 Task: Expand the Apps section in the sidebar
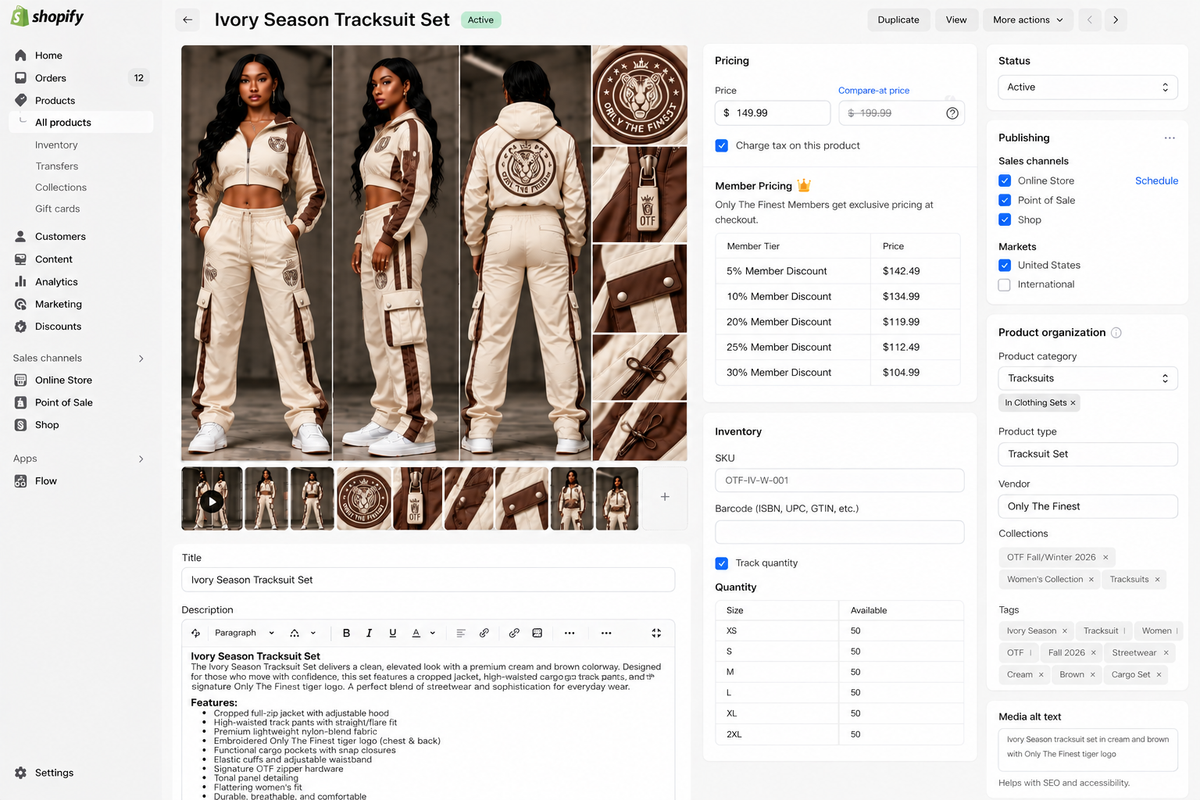tap(140, 459)
